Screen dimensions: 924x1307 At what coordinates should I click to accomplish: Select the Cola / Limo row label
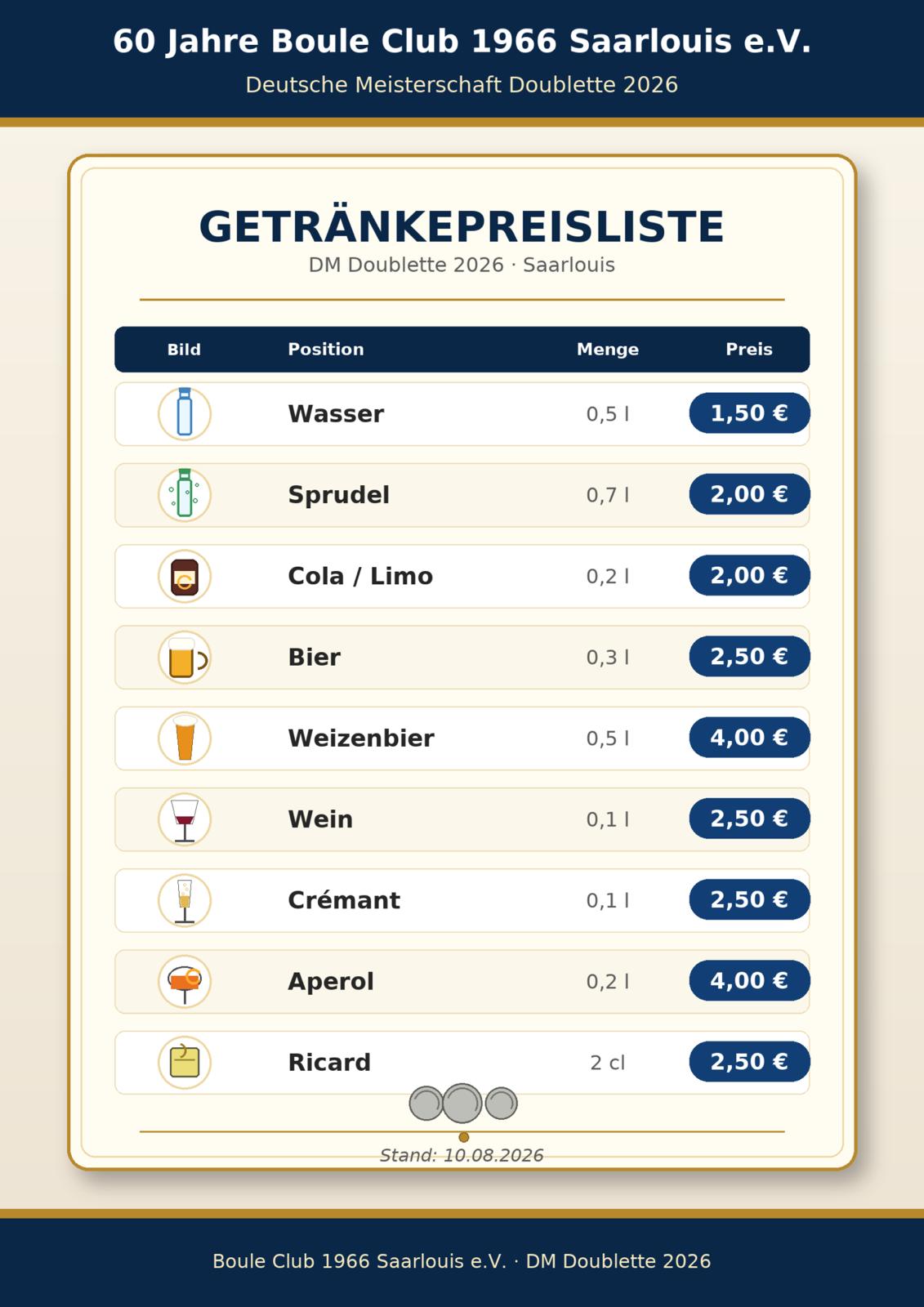pos(360,576)
